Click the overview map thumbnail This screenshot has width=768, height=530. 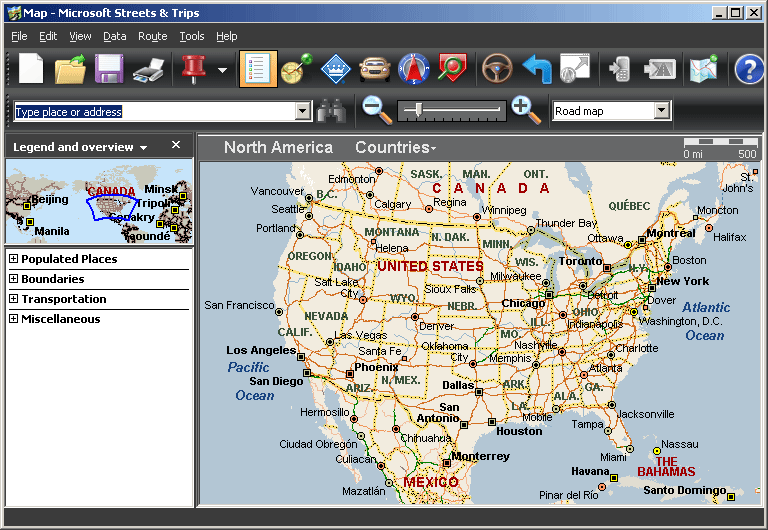pyautogui.click(x=99, y=201)
